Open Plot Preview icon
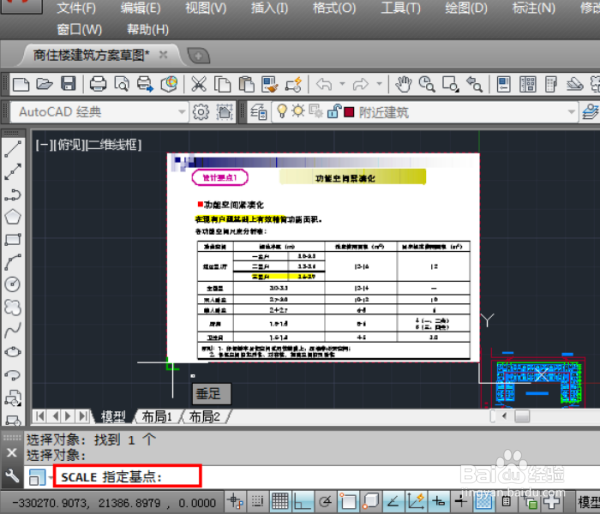This screenshot has width=600, height=514. coord(122,84)
